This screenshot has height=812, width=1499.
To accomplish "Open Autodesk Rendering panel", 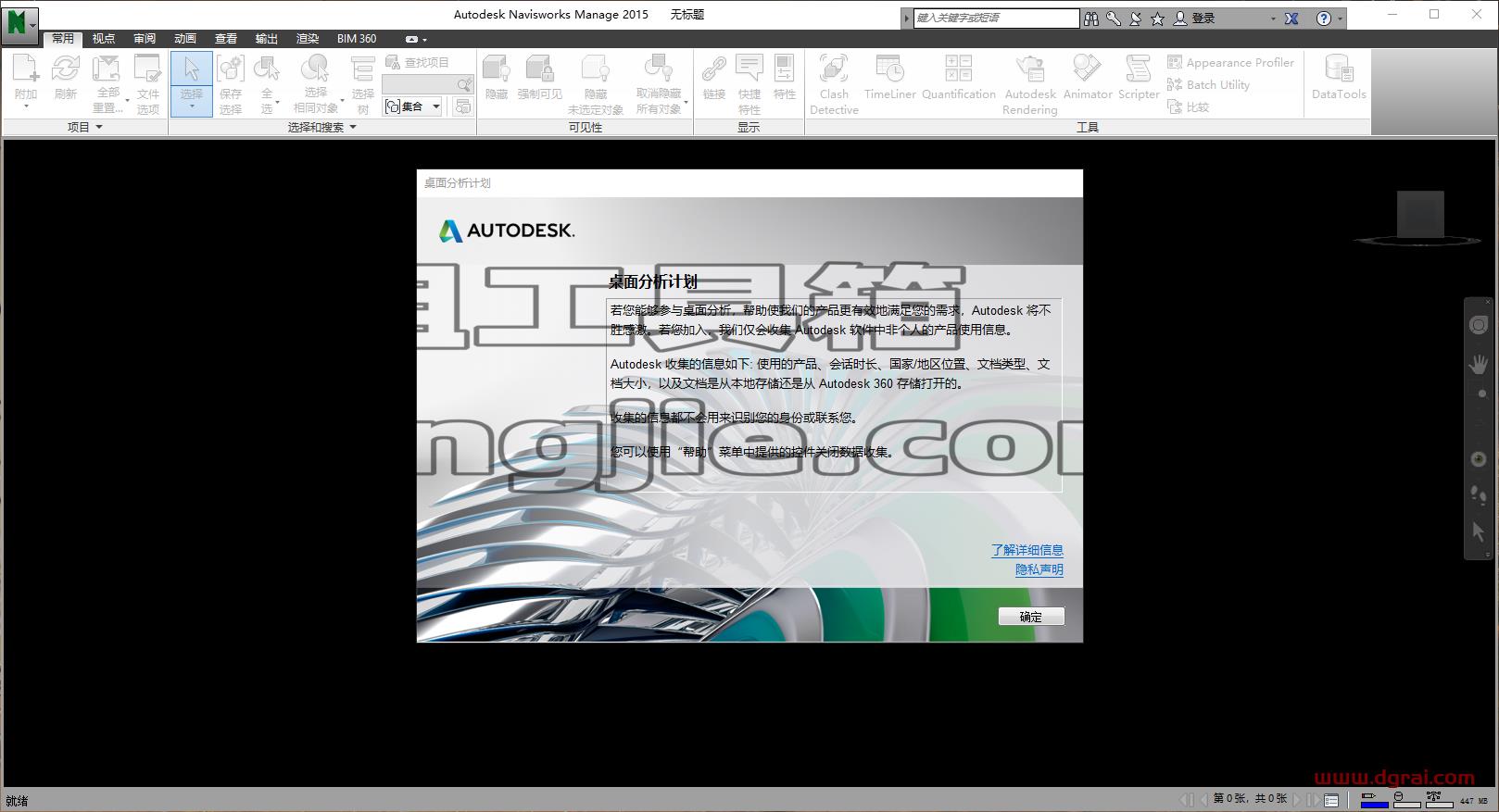I will (x=1029, y=84).
